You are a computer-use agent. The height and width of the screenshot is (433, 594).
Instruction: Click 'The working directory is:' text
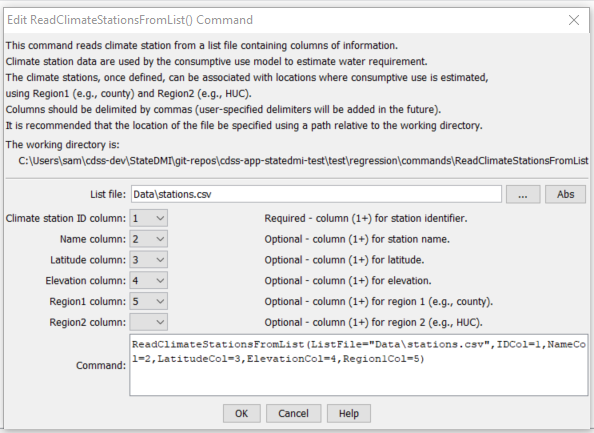pos(63,145)
